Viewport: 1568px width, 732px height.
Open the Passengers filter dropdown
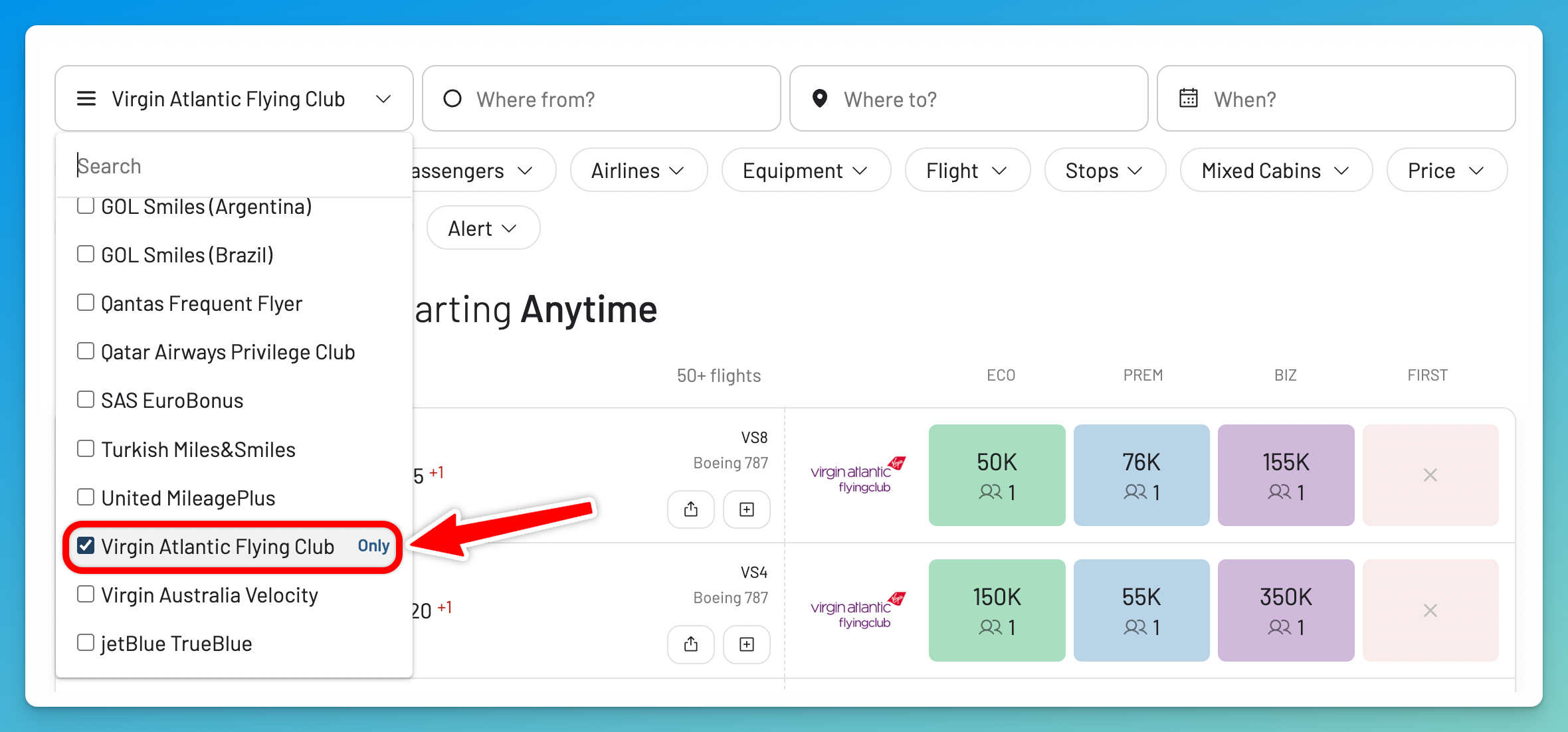coord(484,171)
